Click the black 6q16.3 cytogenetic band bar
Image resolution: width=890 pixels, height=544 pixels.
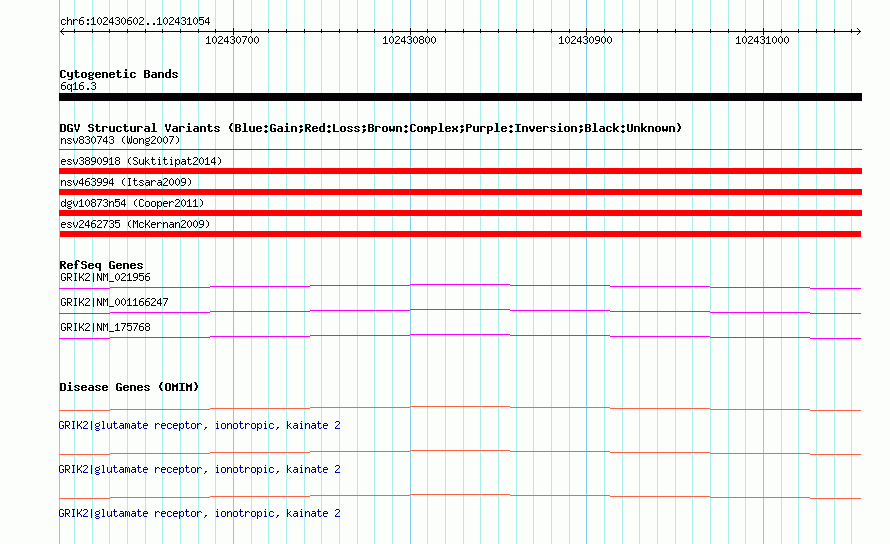pyautogui.click(x=460, y=97)
